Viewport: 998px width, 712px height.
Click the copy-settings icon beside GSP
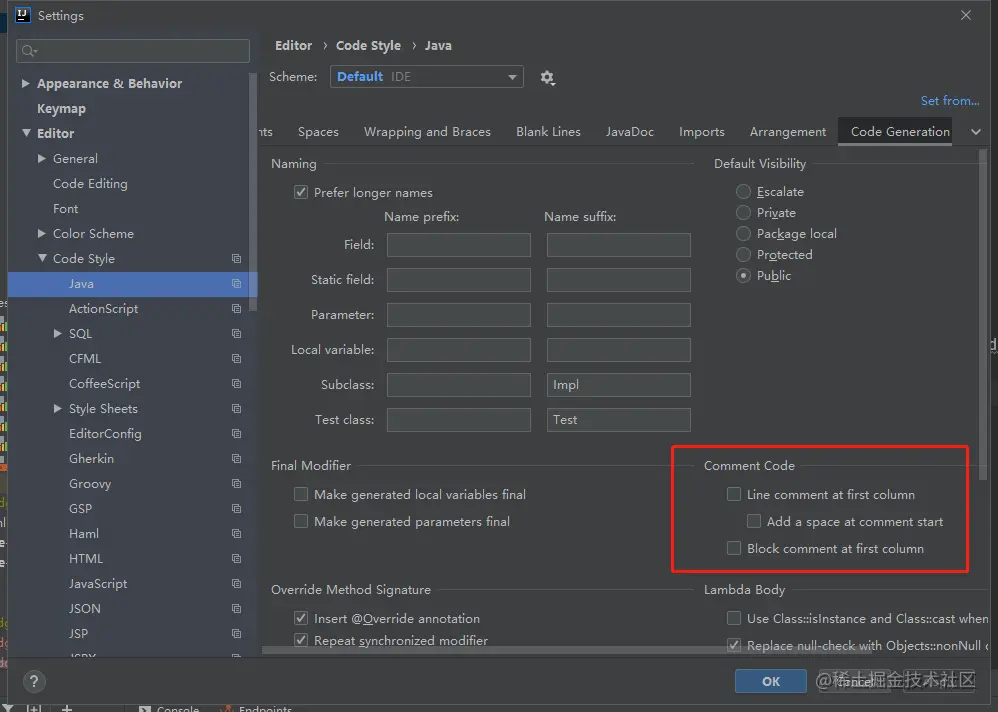coord(236,508)
